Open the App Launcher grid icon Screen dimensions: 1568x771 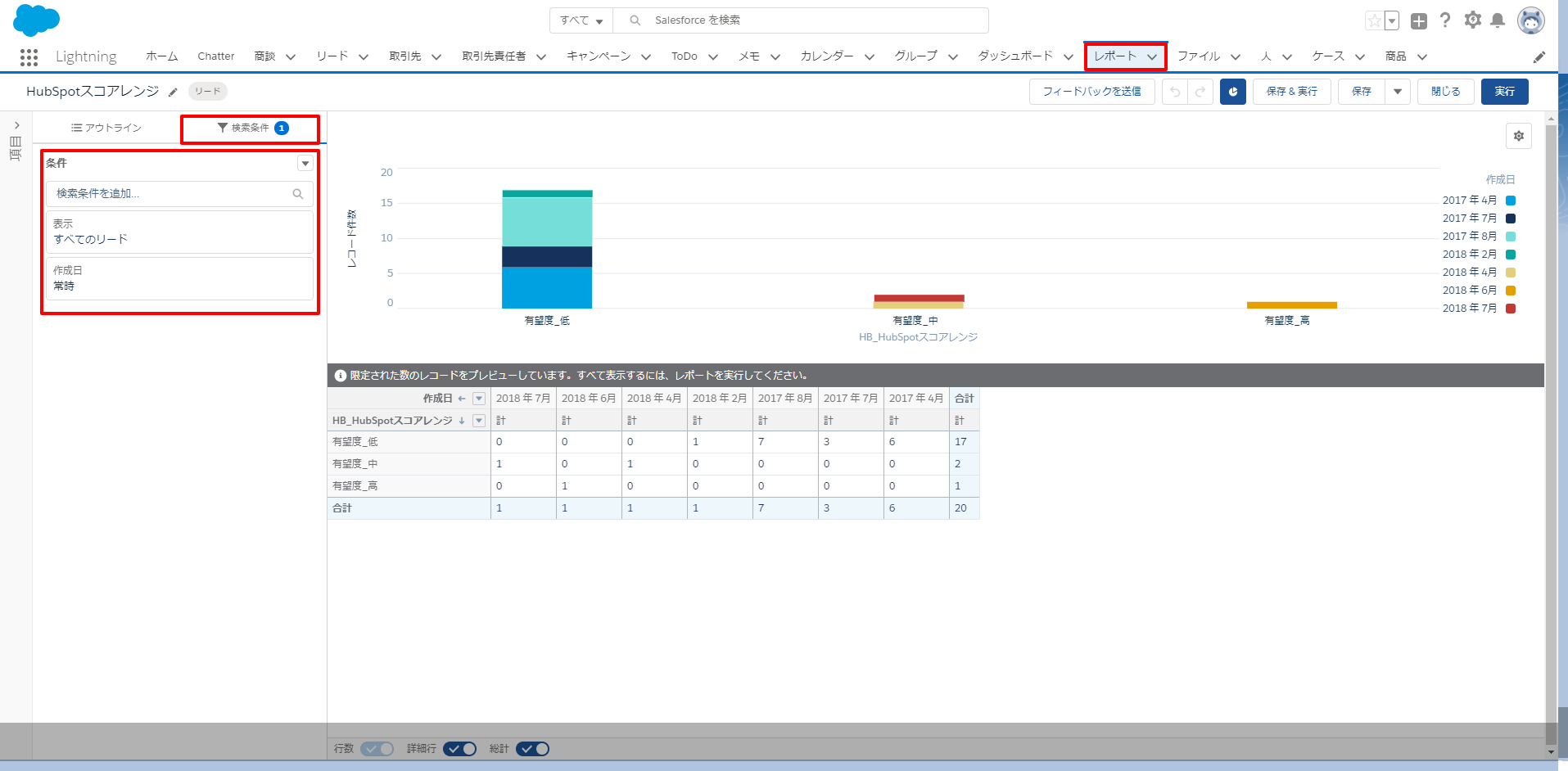[x=29, y=56]
